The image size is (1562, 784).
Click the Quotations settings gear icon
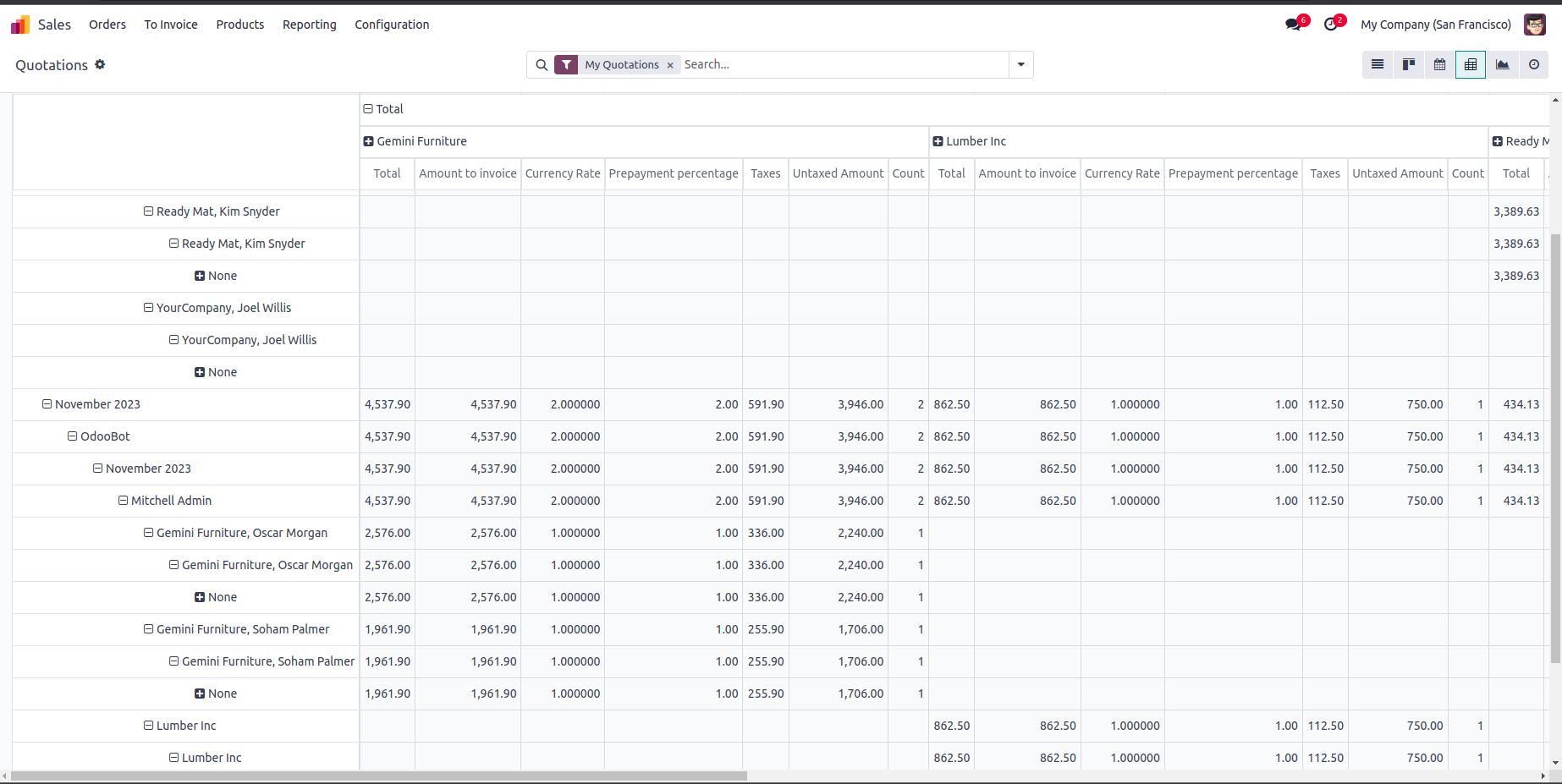point(100,64)
